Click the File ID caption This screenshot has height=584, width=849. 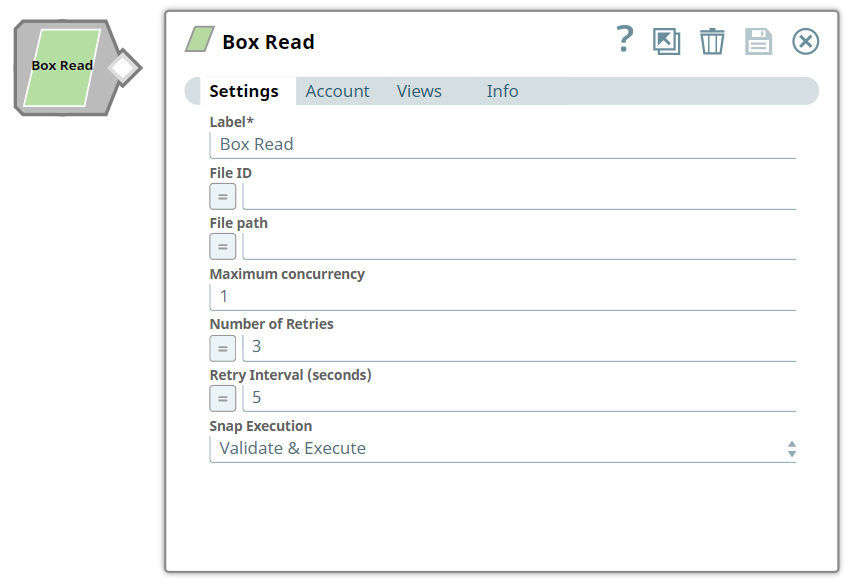(x=230, y=173)
